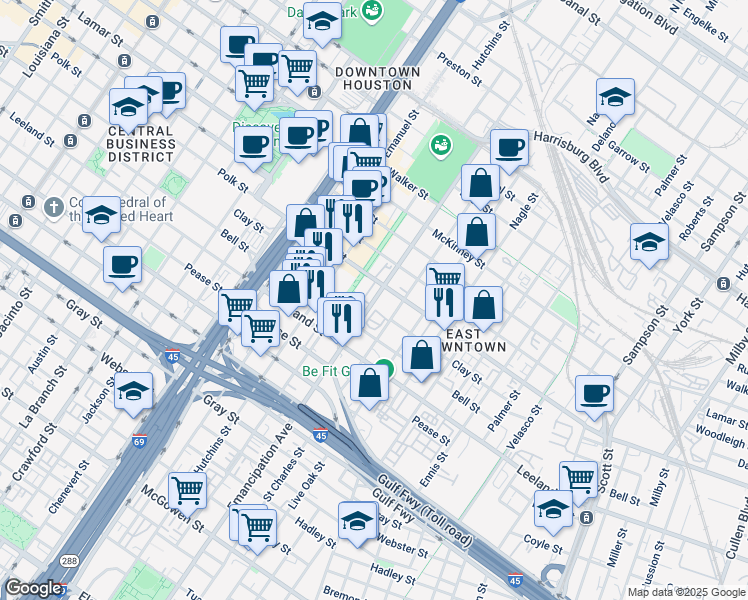
Task: Select the 'Coyle St' street label
Action: (x=543, y=544)
